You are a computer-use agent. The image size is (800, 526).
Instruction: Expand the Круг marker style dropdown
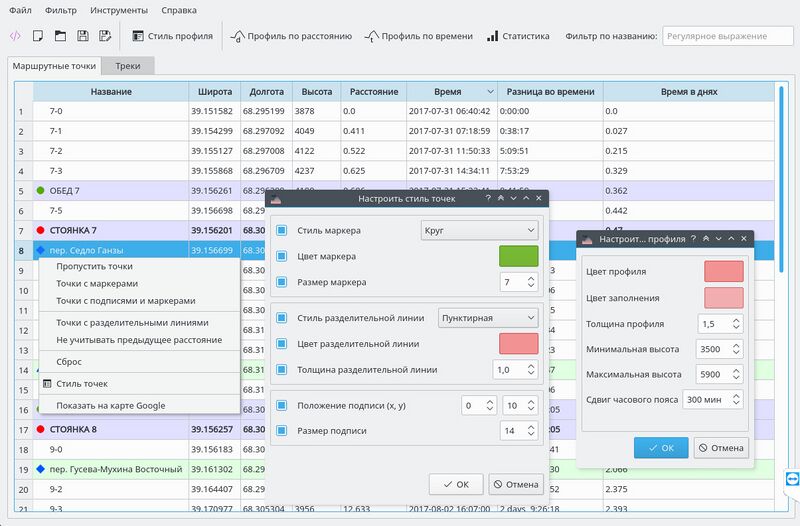479,231
